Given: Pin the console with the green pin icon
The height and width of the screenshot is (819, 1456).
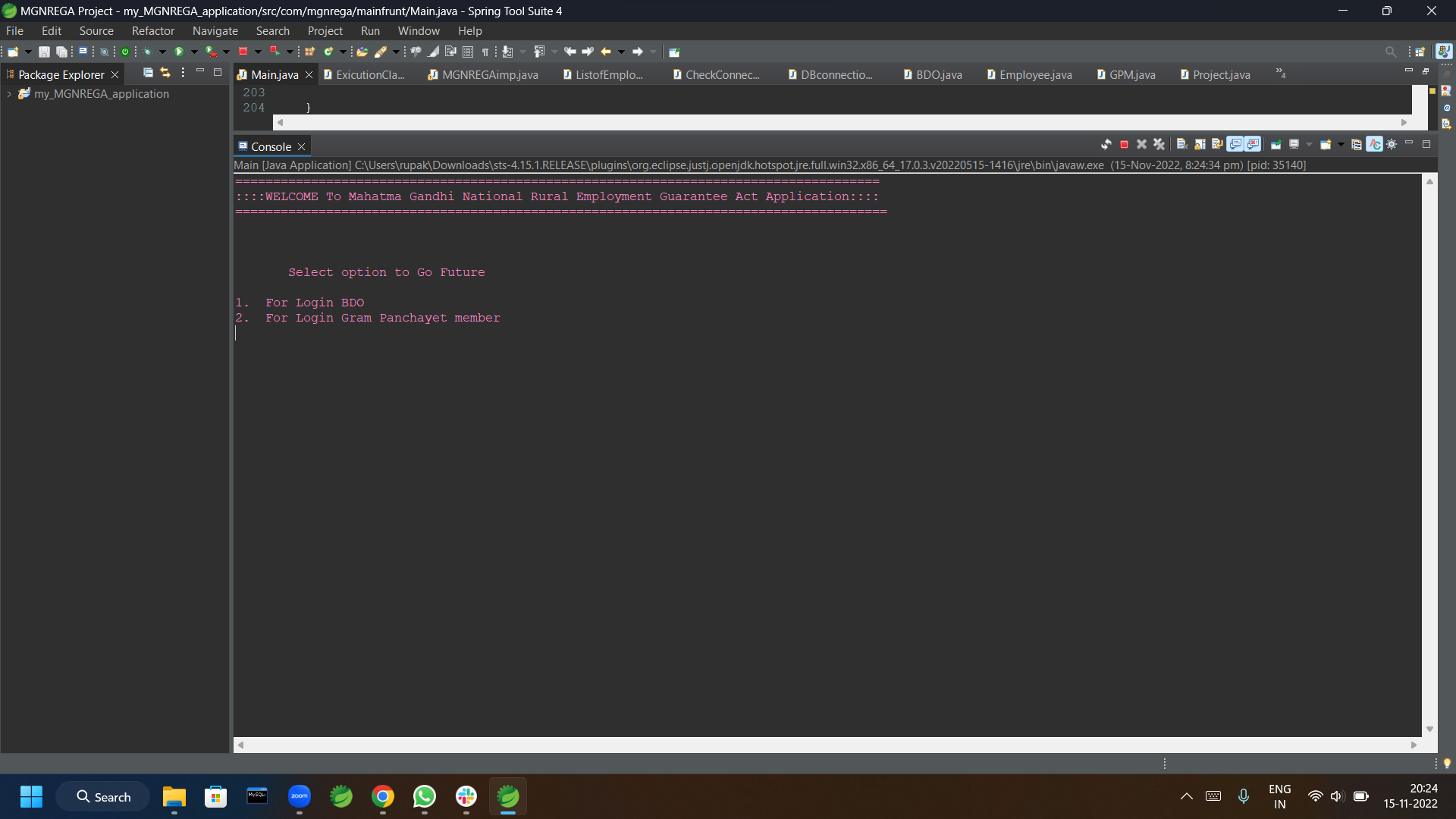Looking at the screenshot, I should (x=1276, y=144).
